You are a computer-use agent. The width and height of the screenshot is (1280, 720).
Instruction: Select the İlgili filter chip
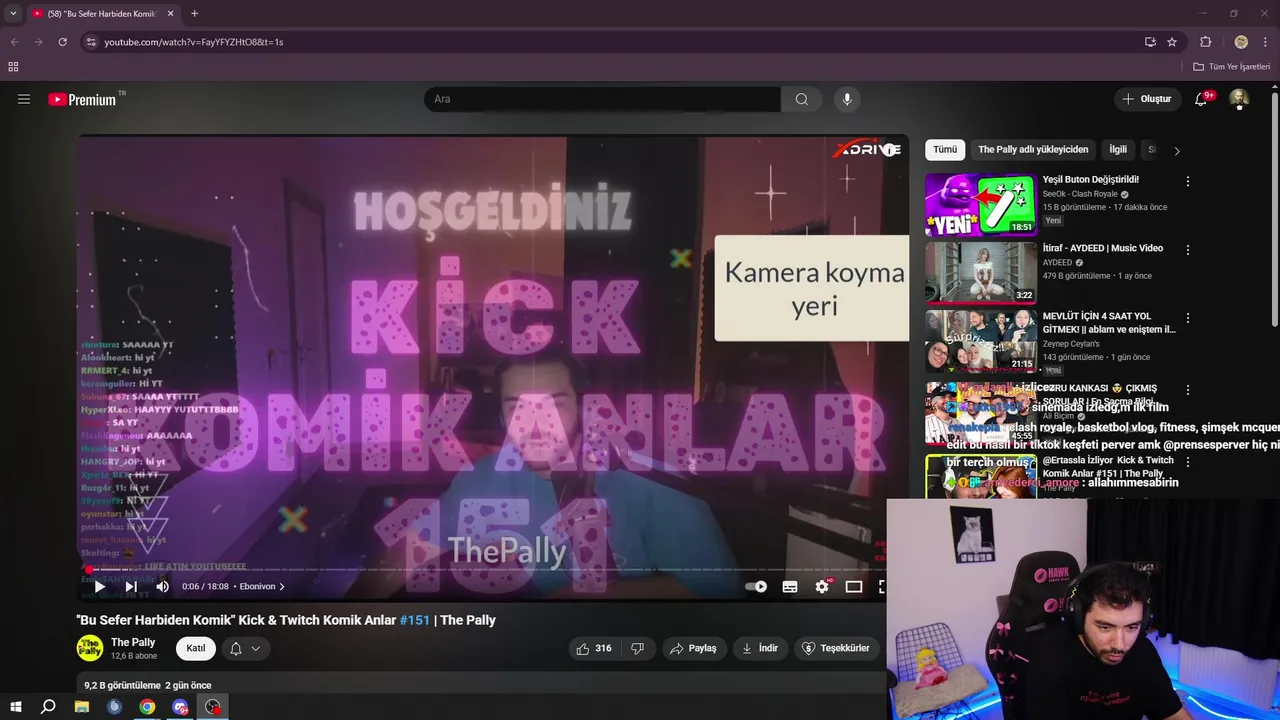(x=1118, y=150)
